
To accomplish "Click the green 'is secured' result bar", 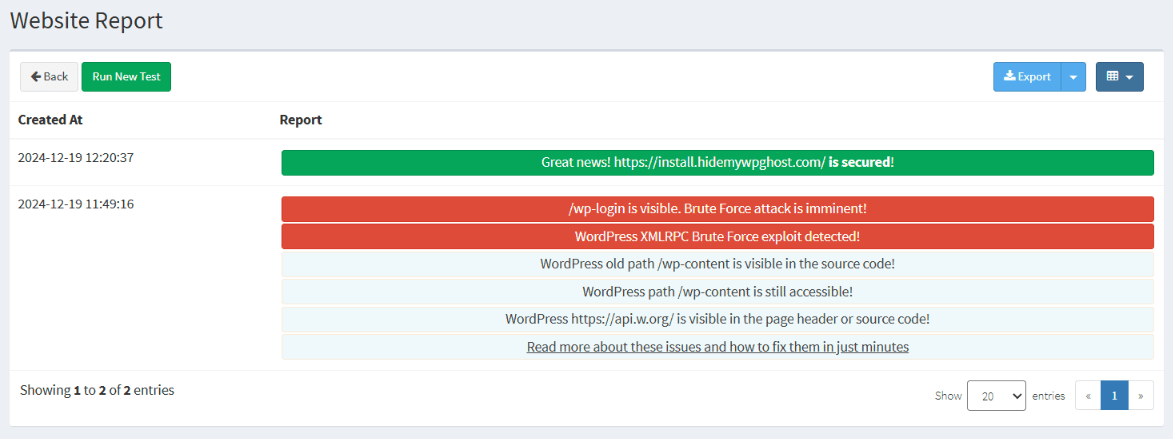I will pos(717,162).
